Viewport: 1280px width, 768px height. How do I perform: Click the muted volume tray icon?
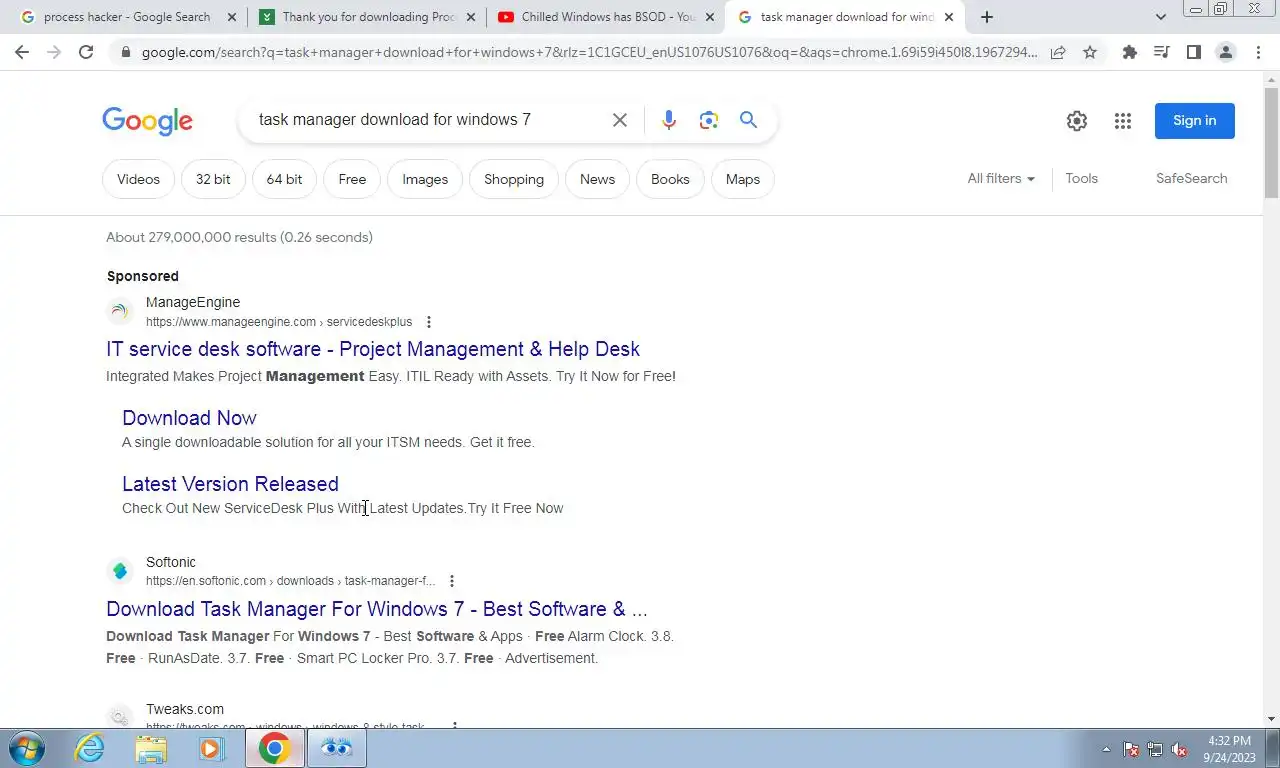[x=1179, y=749]
